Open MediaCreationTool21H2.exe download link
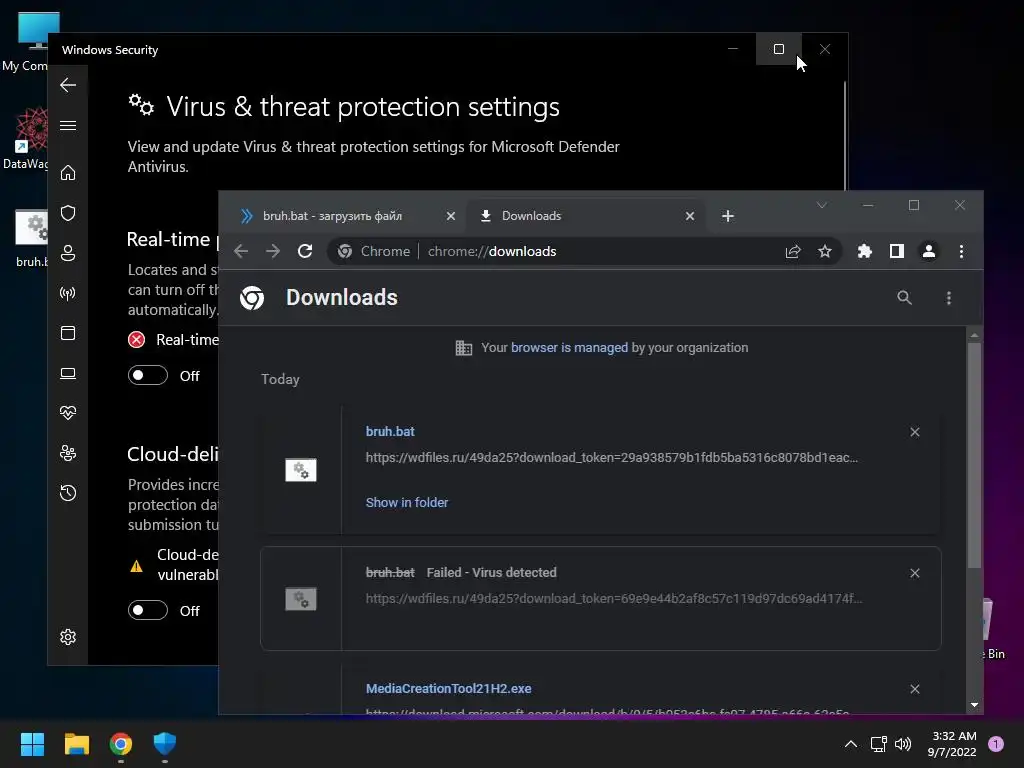This screenshot has height=768, width=1024. point(449,688)
